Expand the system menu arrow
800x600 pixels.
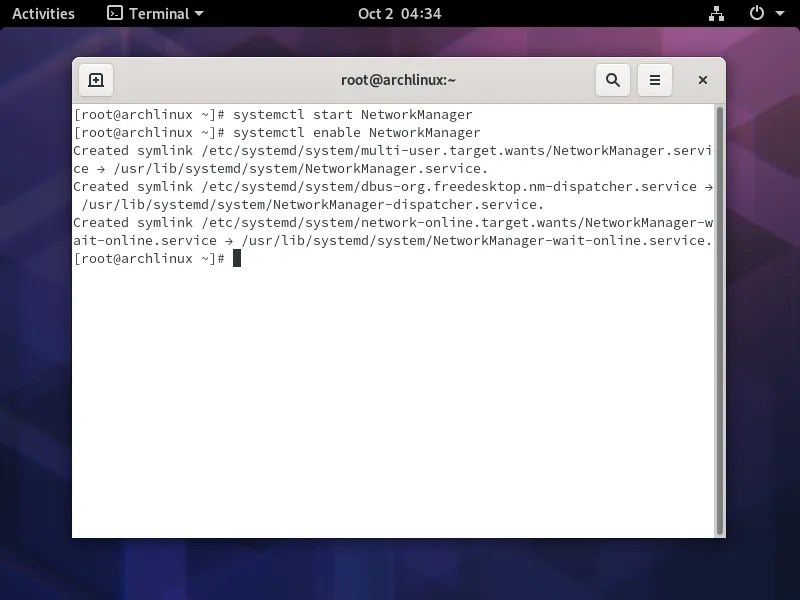[780, 14]
